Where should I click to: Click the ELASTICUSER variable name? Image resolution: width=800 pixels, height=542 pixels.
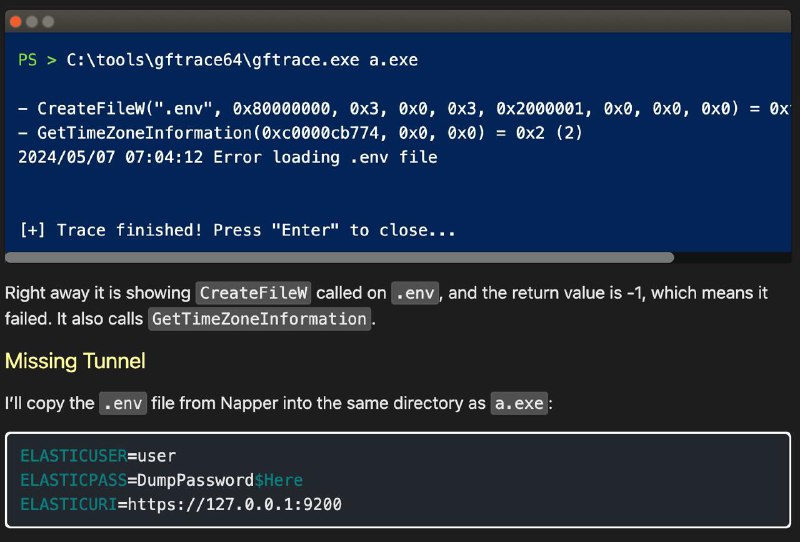(73, 456)
